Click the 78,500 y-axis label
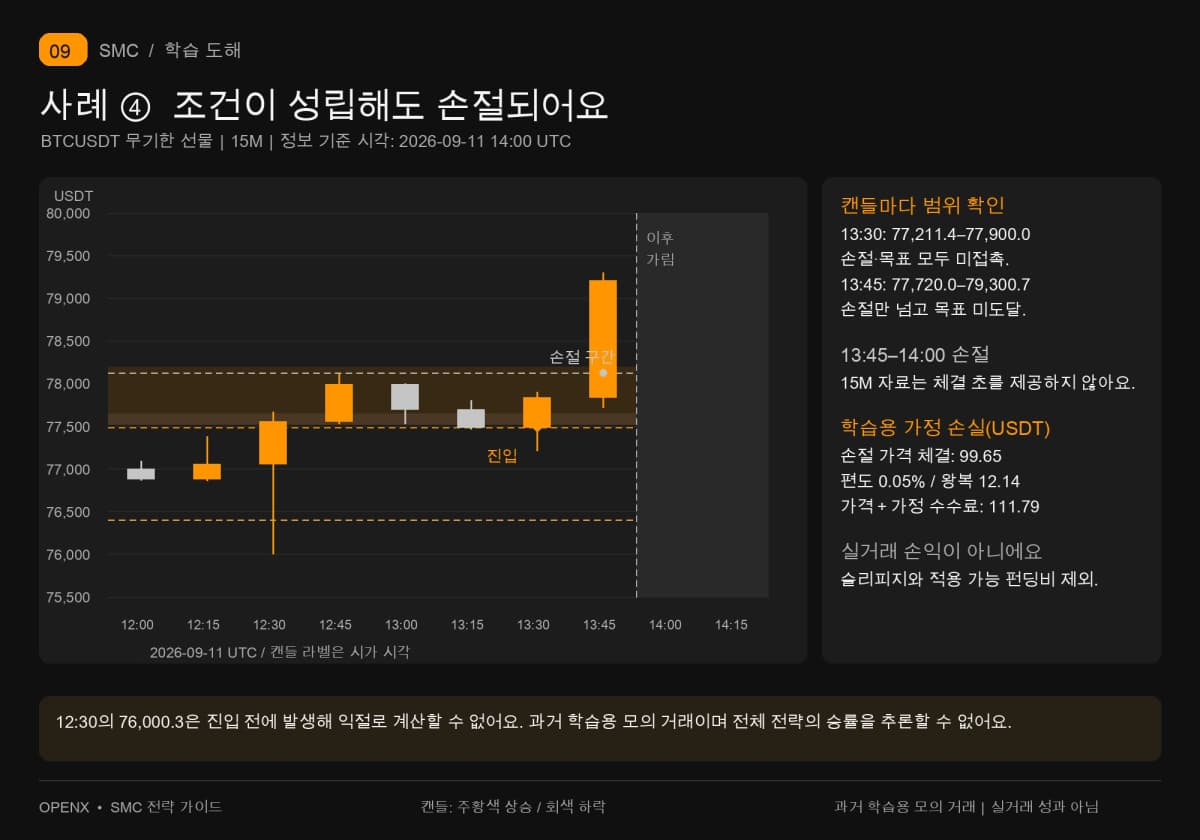 69,341
